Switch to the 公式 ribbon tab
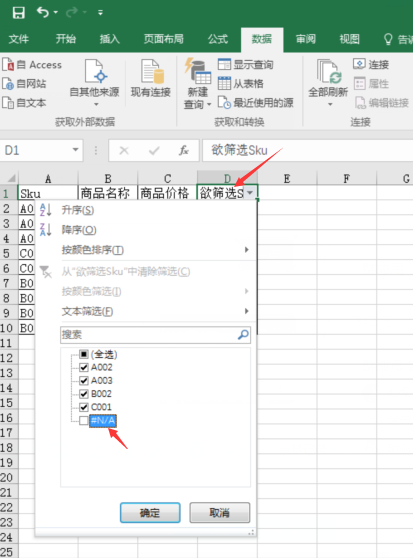Image resolution: width=413 pixels, height=558 pixels. pos(218,39)
